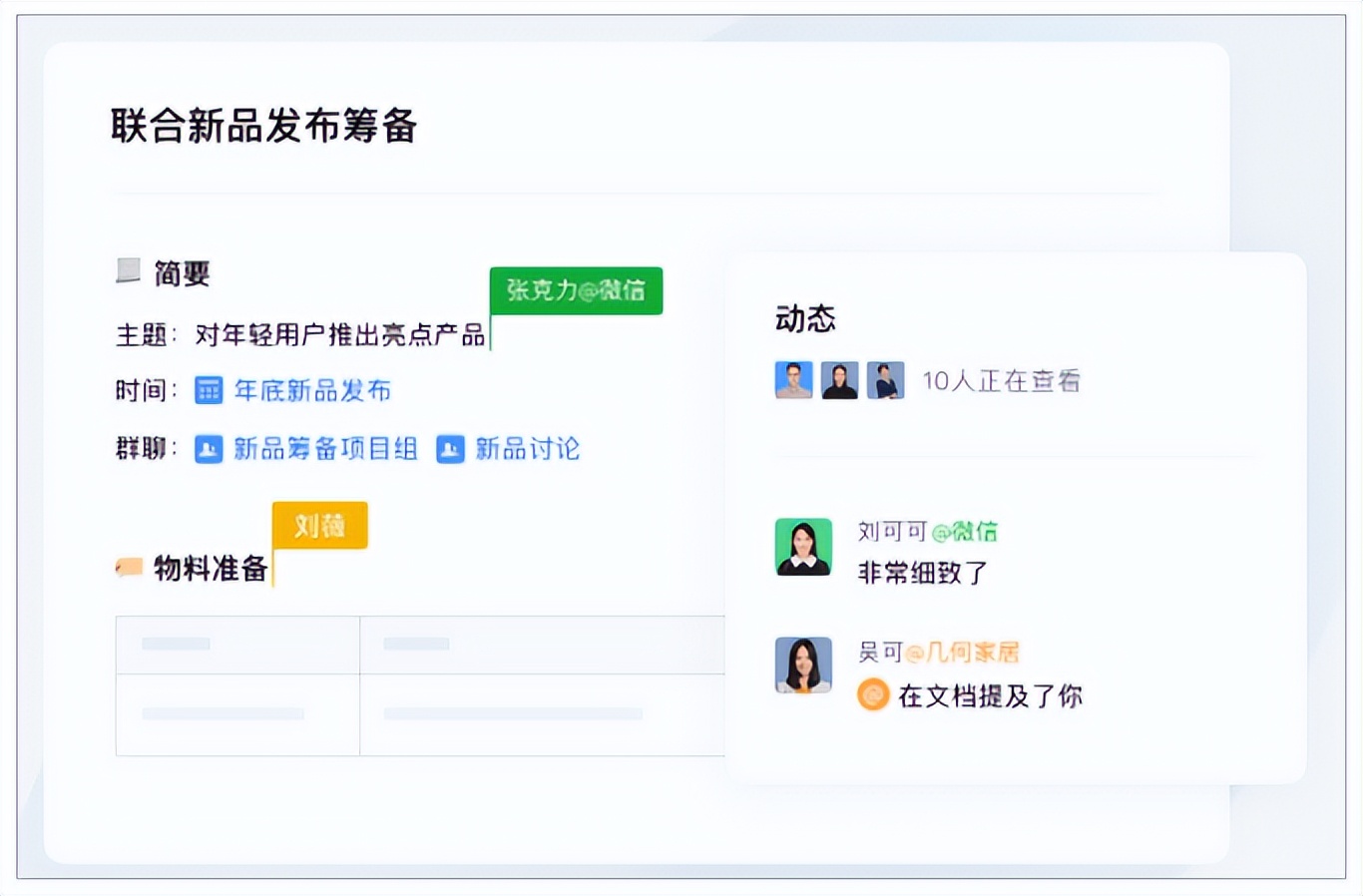Select the 刘薇 name tag

coord(318,524)
